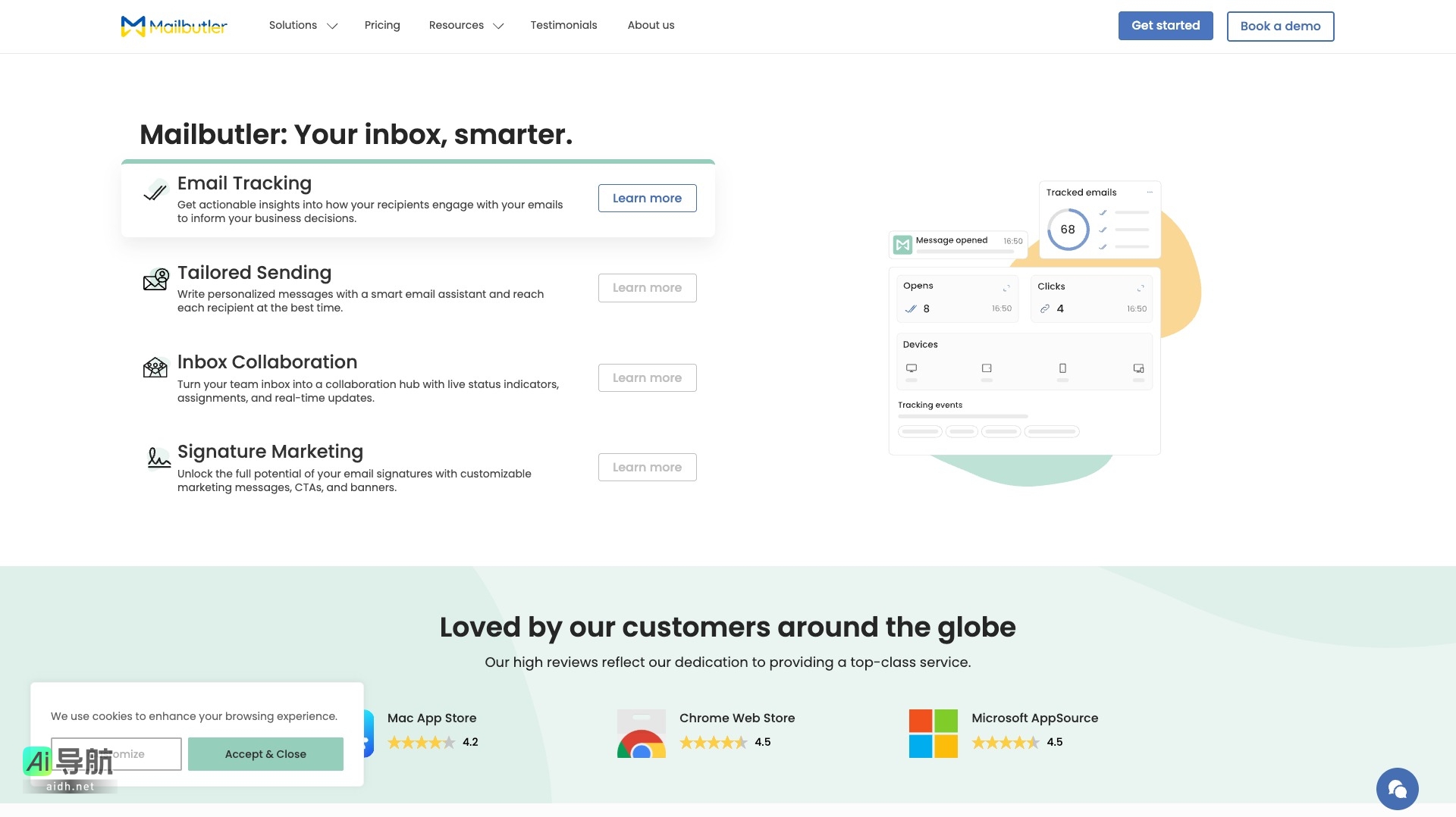
Task: Open the Tracked emails overflow menu dots
Action: [x=1150, y=192]
